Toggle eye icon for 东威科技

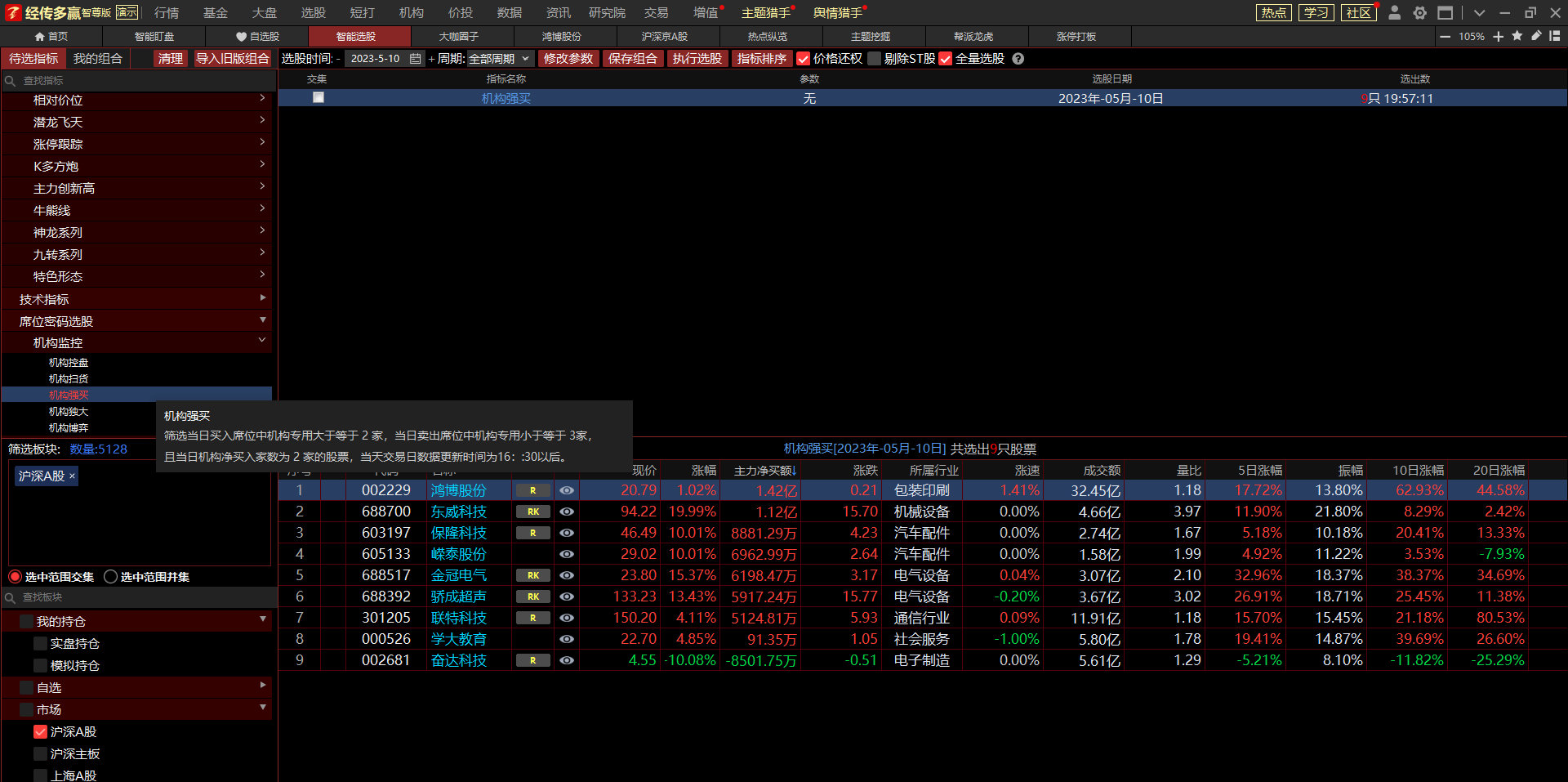pyautogui.click(x=567, y=512)
